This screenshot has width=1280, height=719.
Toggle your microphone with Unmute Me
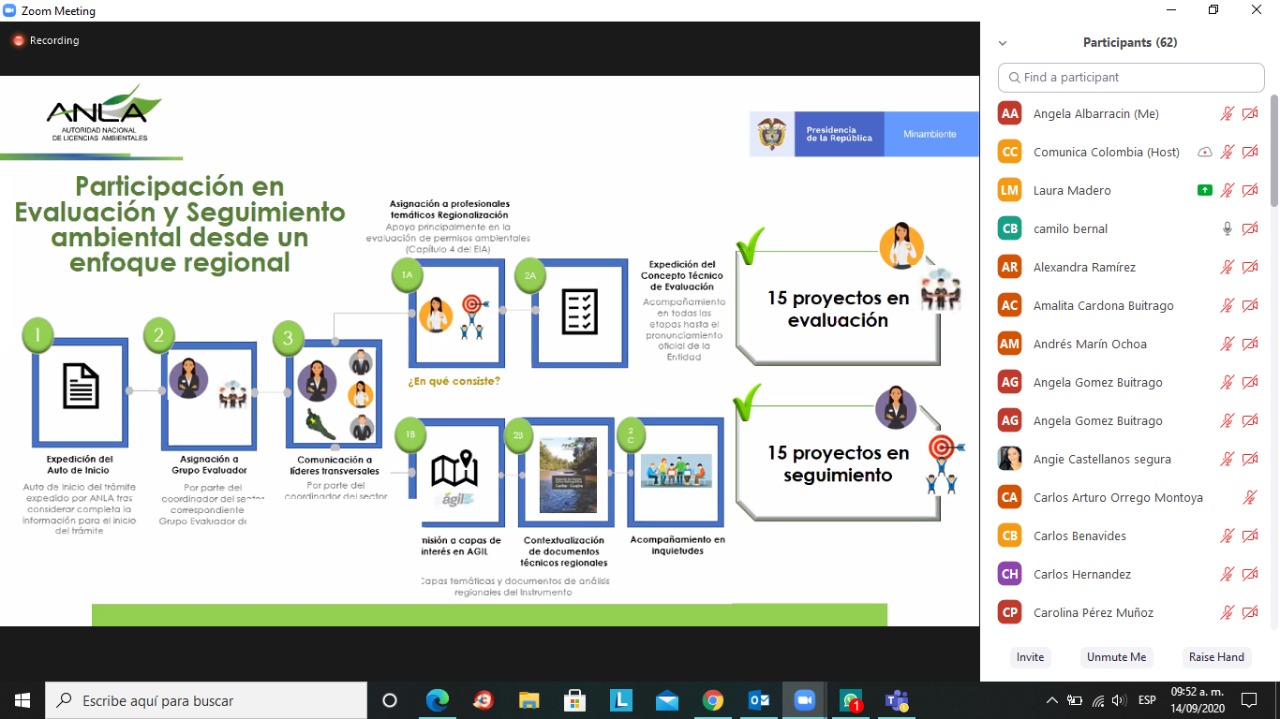(x=1116, y=657)
